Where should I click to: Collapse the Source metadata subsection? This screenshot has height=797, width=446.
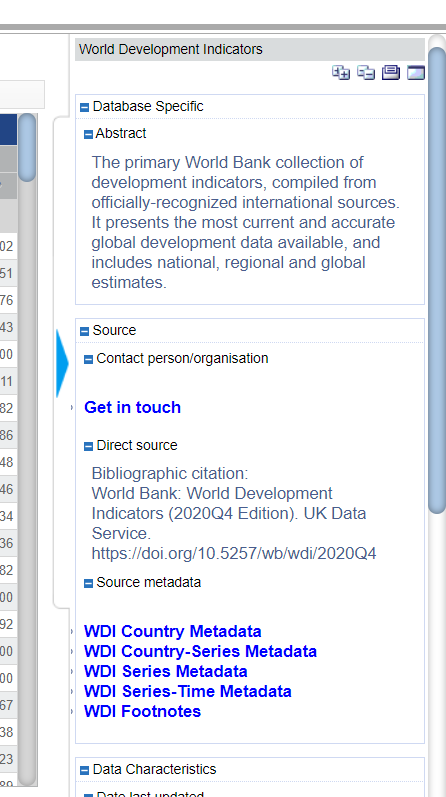tap(88, 584)
